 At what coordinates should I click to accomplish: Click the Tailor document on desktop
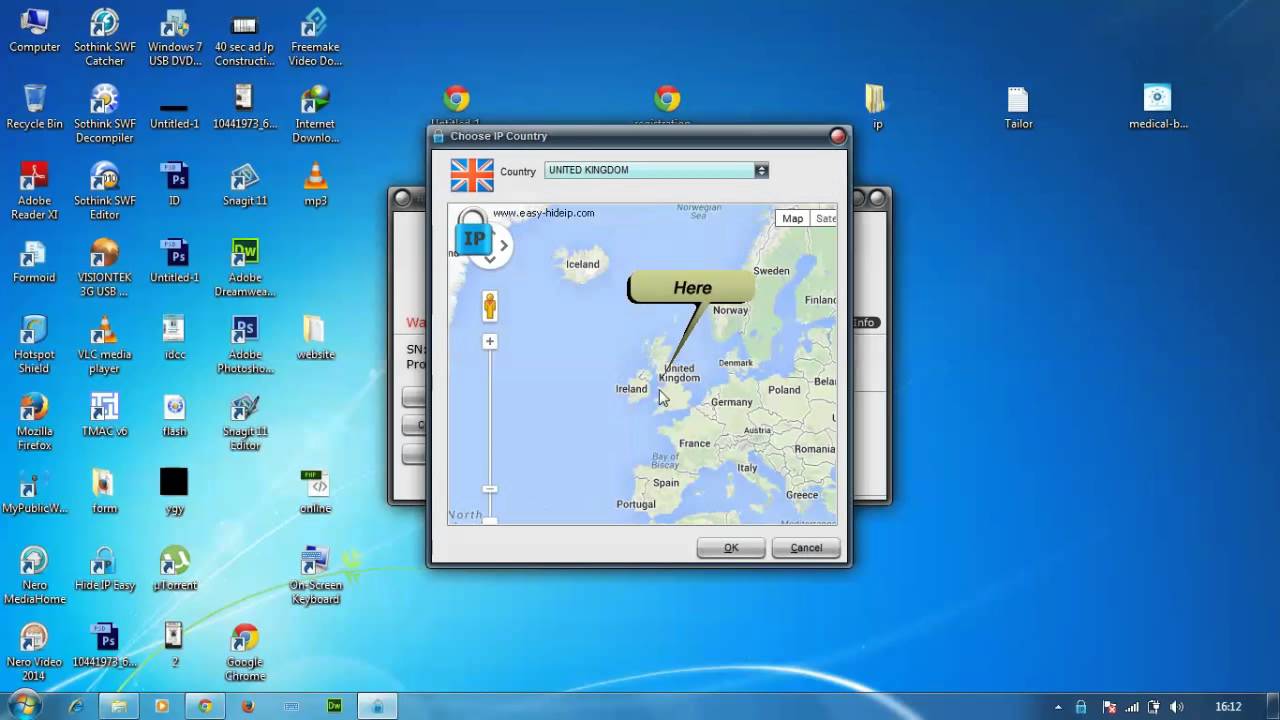tap(1018, 107)
